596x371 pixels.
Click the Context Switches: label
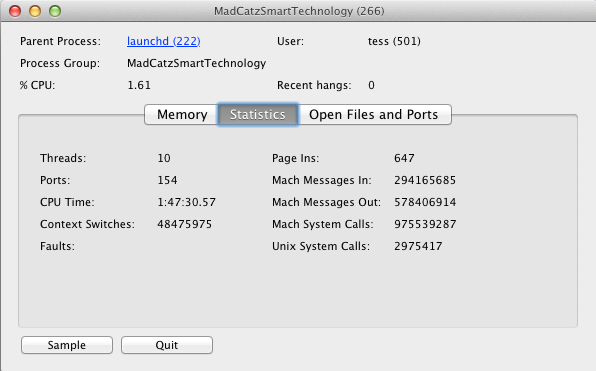coord(87,224)
